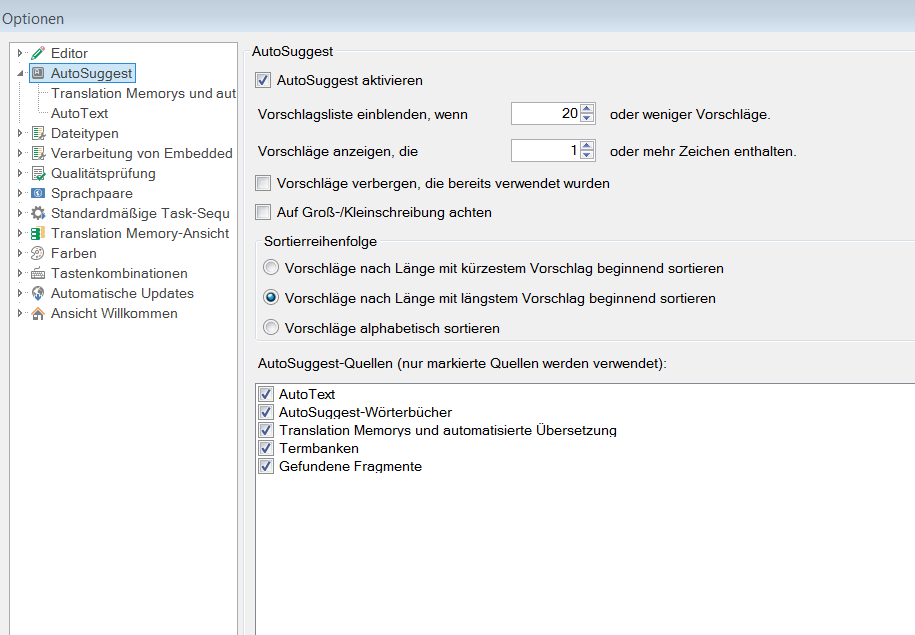
Task: Expand the Farben tree node
Action: point(20,253)
